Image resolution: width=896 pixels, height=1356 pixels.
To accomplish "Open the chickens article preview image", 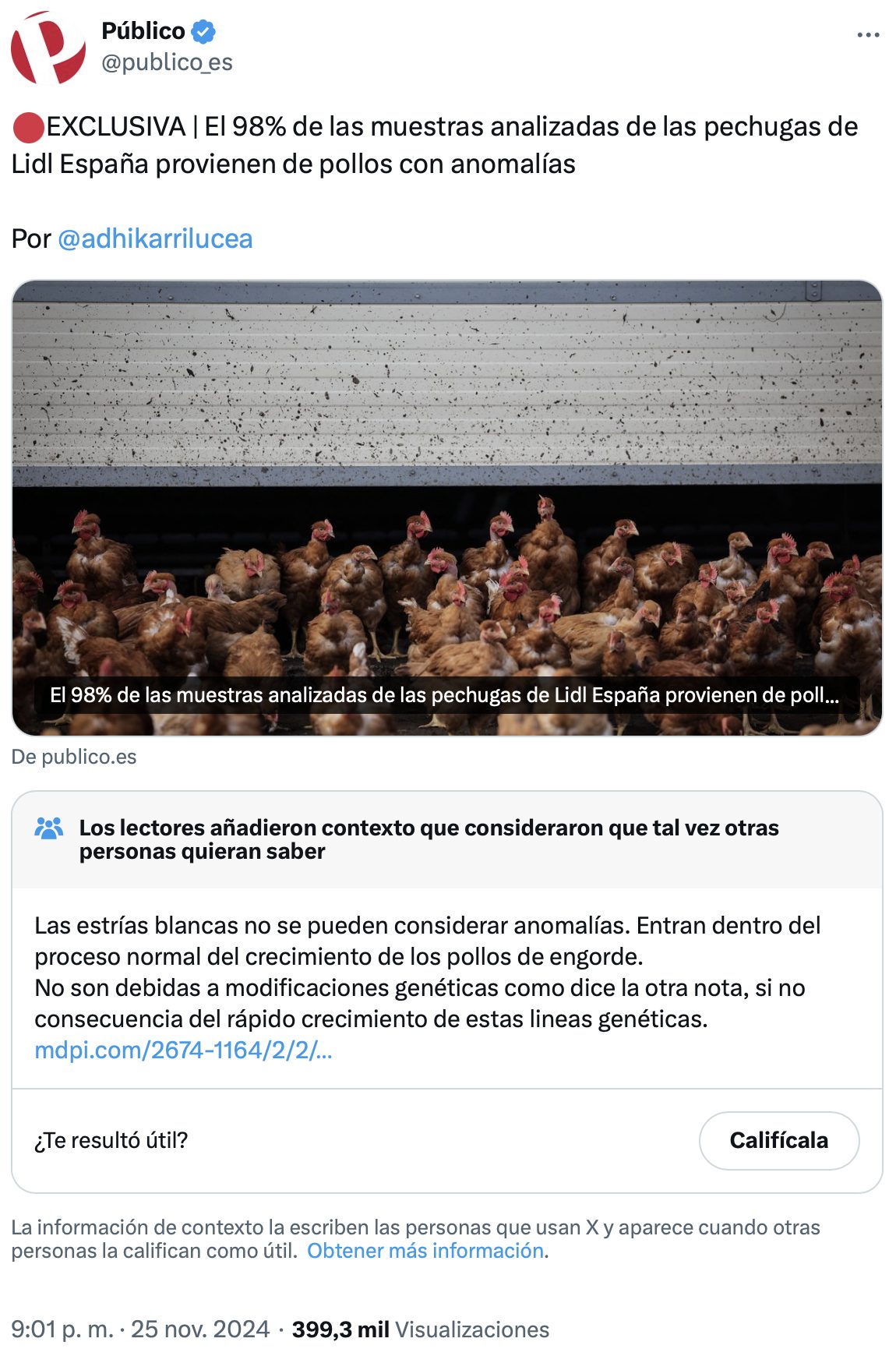I will click(x=447, y=507).
